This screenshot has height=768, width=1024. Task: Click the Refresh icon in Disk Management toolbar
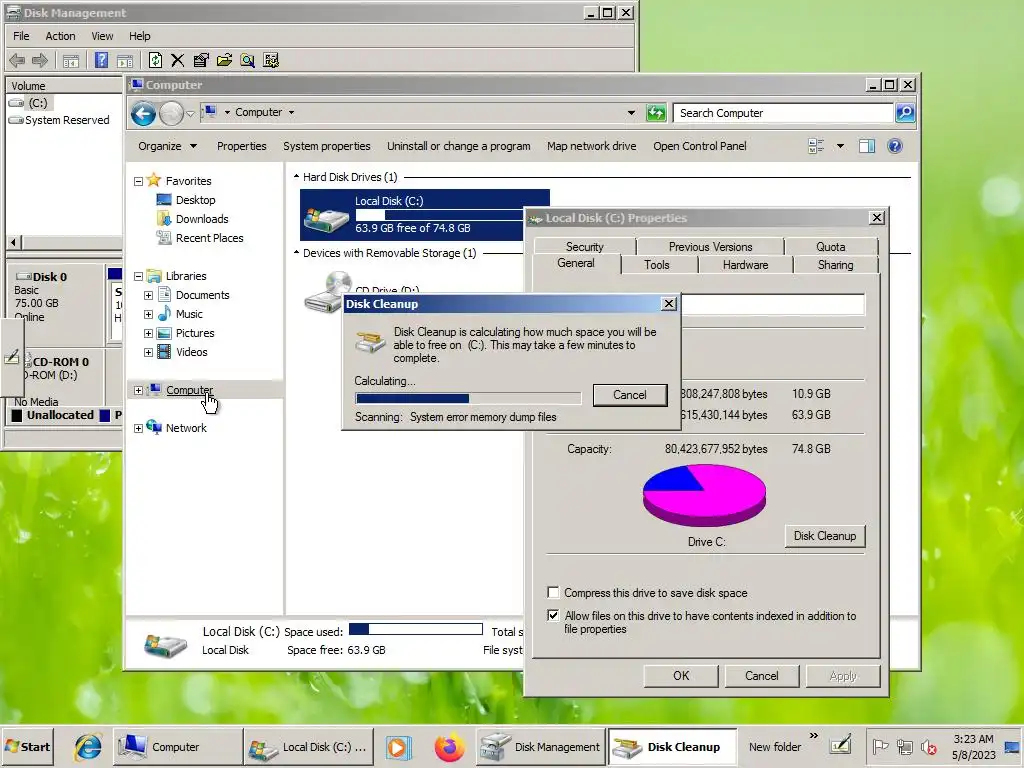coord(155,60)
